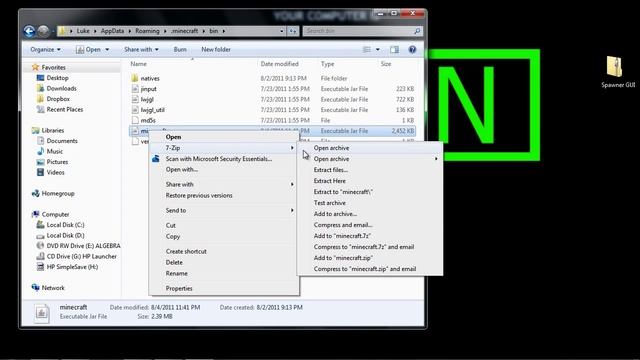640x360 pixels.
Task: Expand the second Open archive submenu arrow
Action: tap(436, 159)
